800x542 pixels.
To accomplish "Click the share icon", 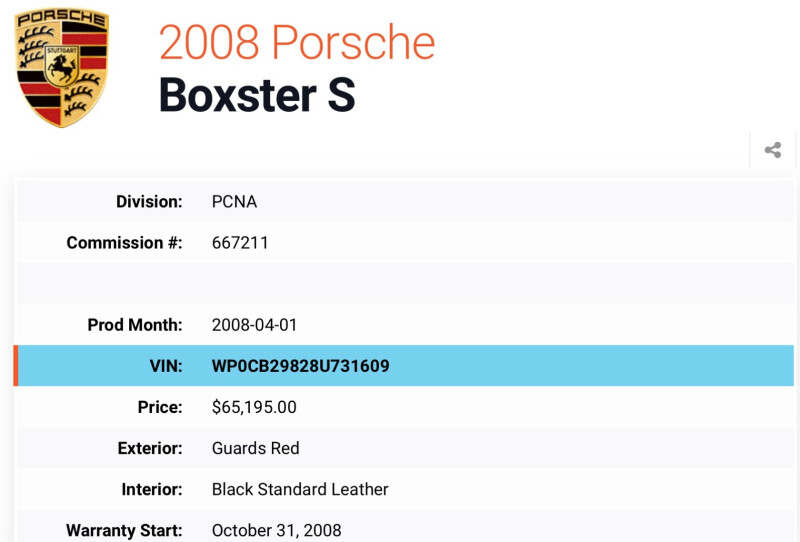I will click(x=772, y=150).
